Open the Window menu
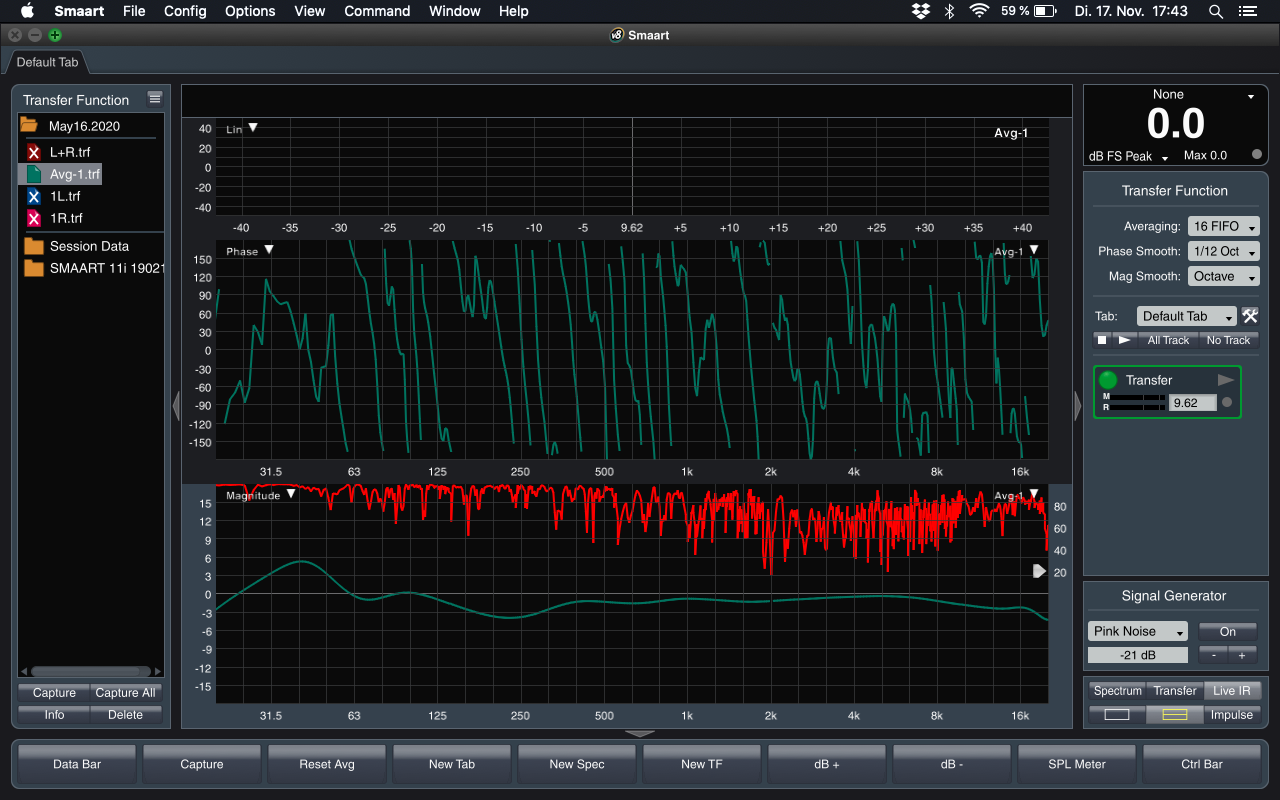The width and height of the screenshot is (1280, 800). pos(454,11)
